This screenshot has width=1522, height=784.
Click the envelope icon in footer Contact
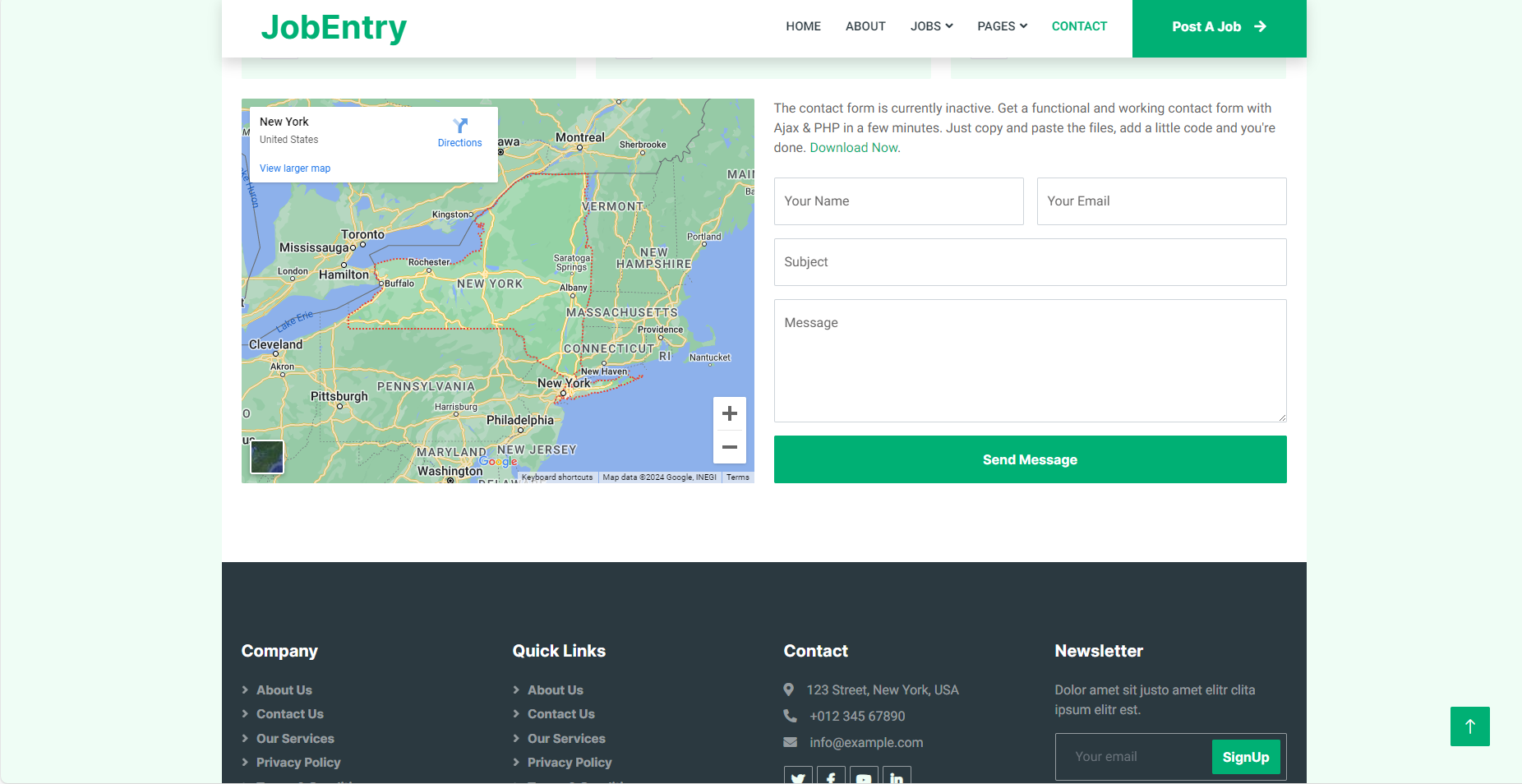point(790,742)
